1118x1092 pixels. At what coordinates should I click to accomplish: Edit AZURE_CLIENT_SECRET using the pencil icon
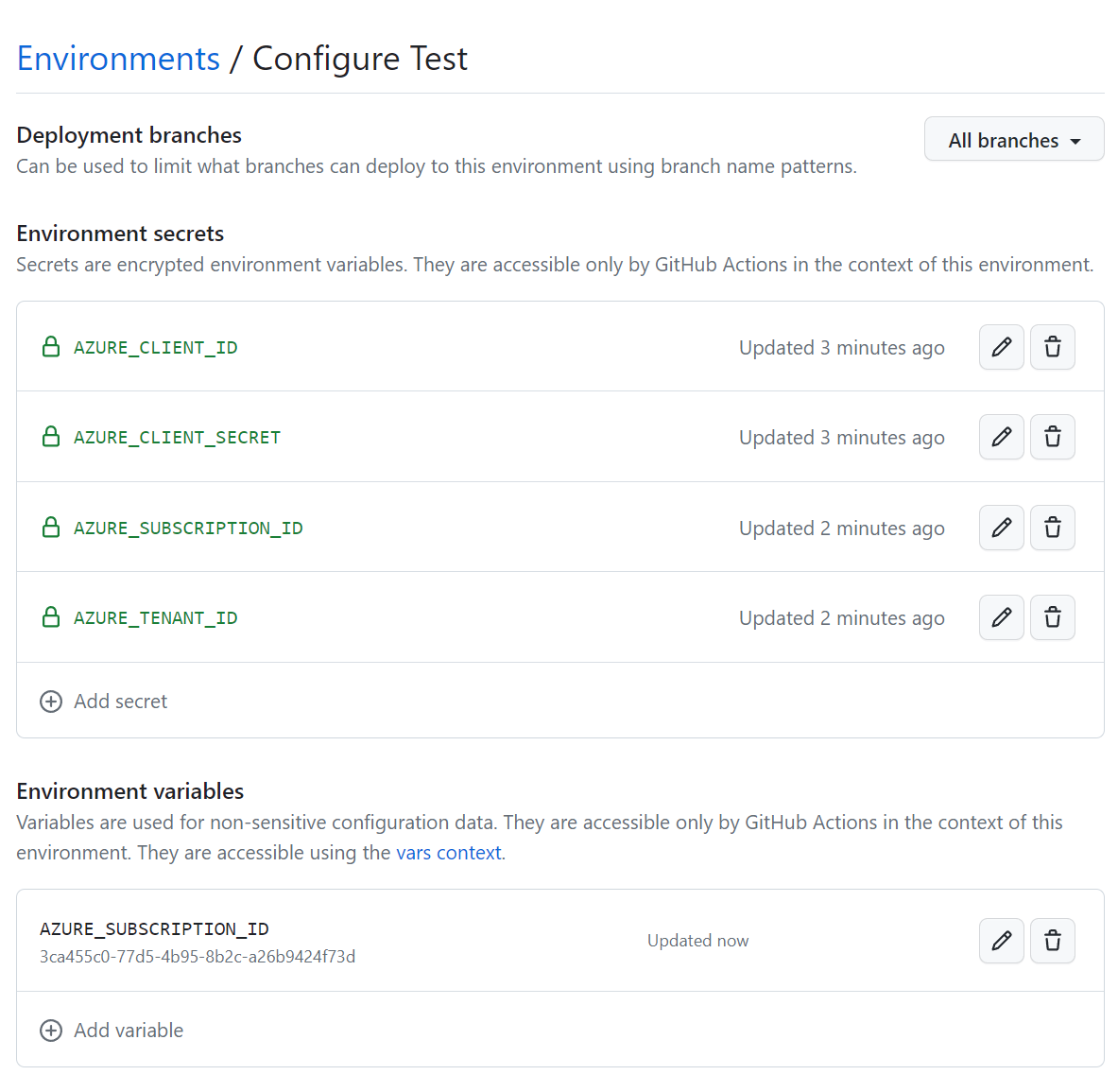tap(1001, 437)
